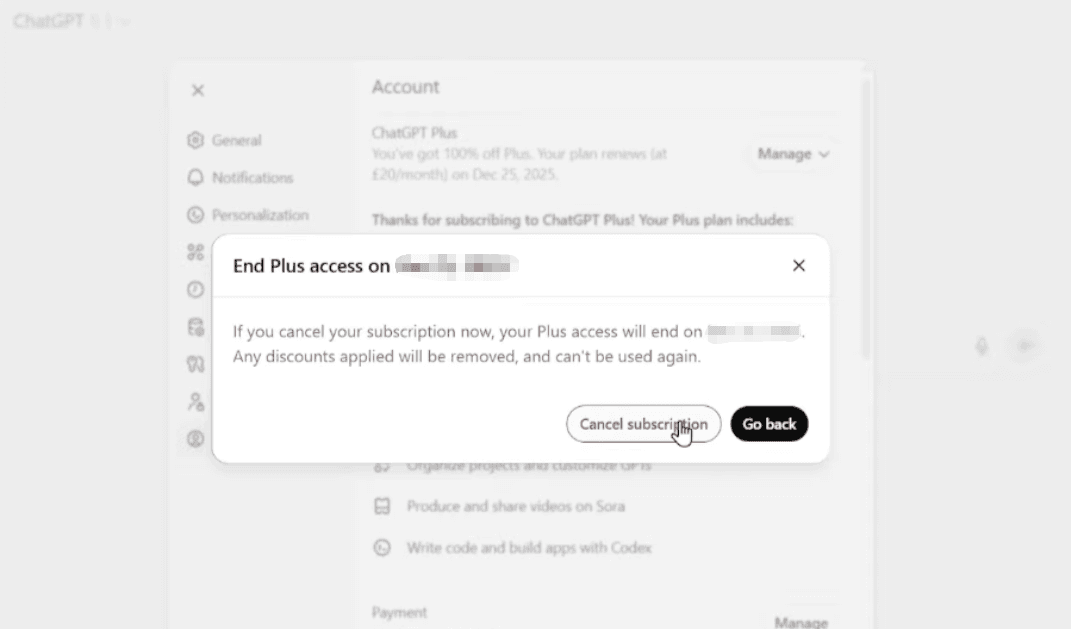Dismiss the End Plus access dialog with X
This screenshot has width=1071, height=629.
(x=798, y=265)
